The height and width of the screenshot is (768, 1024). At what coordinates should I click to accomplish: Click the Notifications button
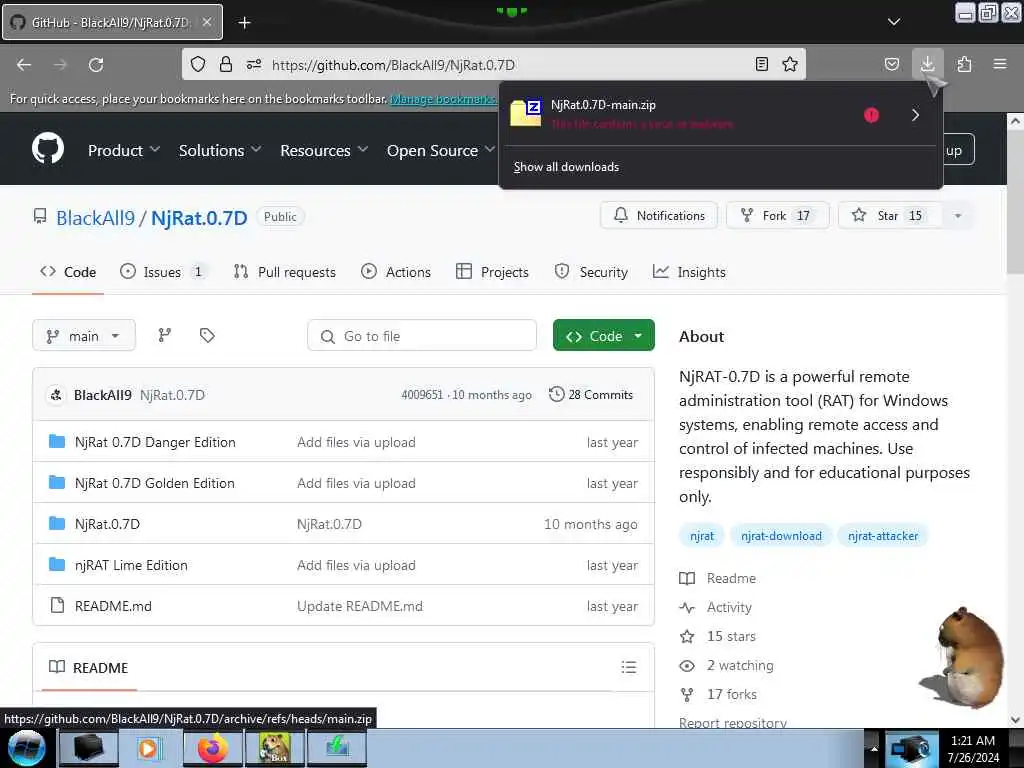coord(659,216)
